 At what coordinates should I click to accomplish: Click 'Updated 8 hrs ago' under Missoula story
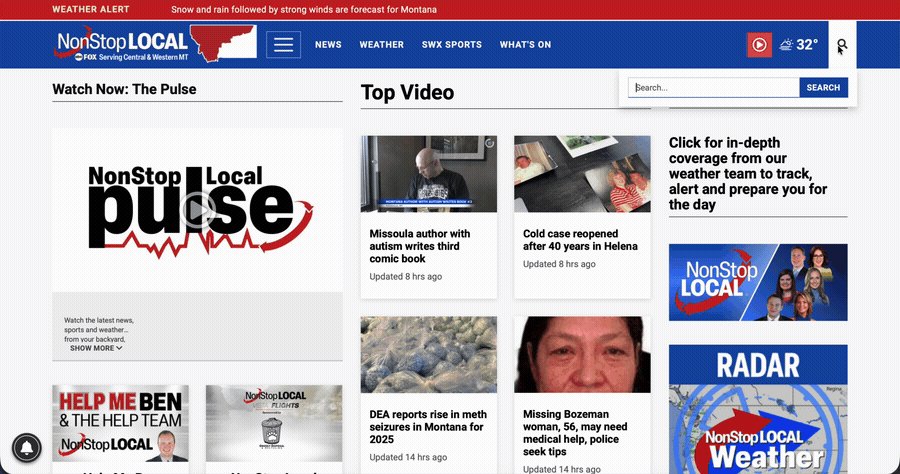click(x=406, y=277)
